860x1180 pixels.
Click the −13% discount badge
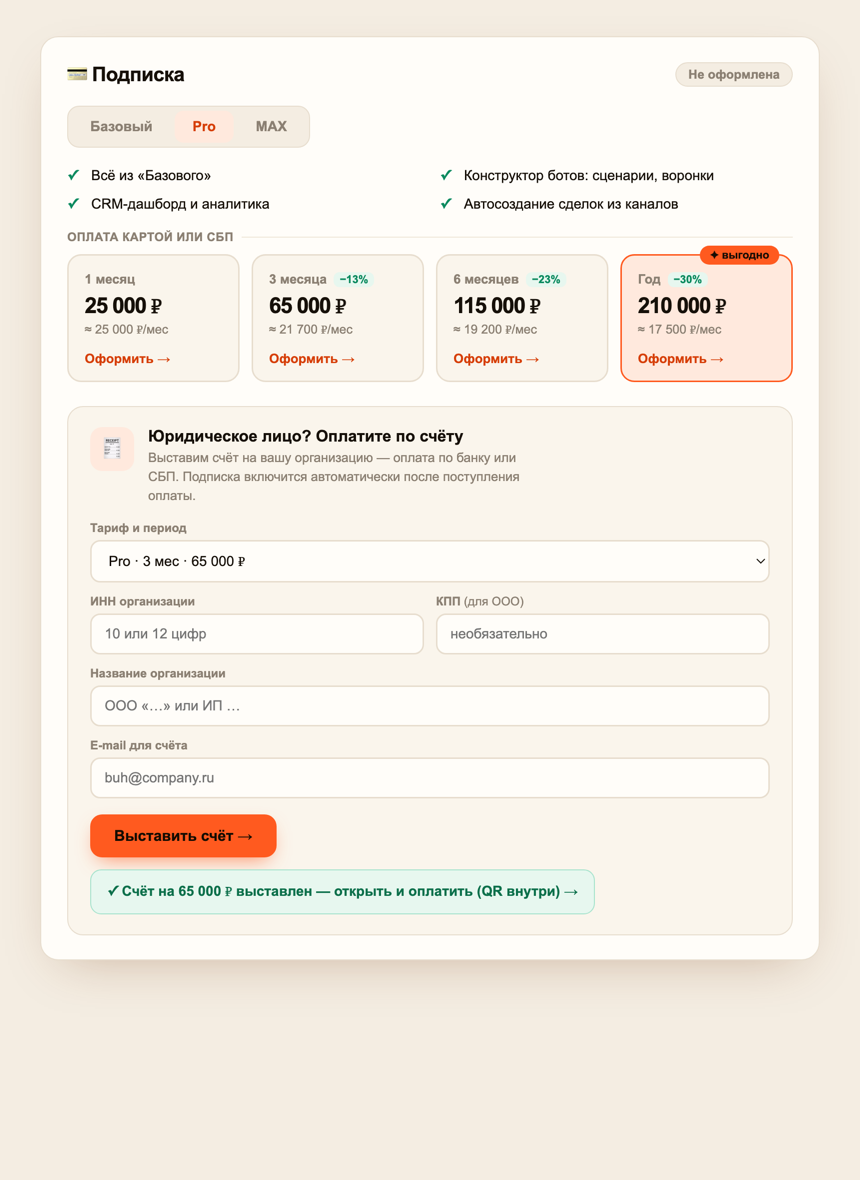click(354, 279)
